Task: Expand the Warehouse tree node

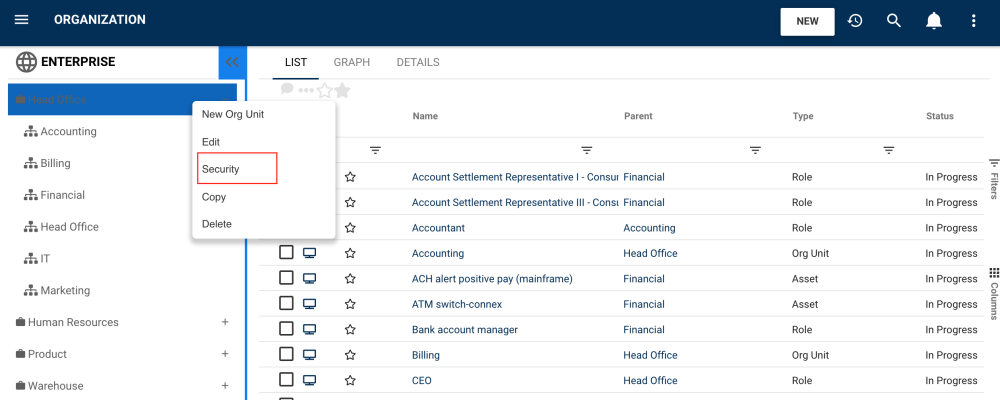Action: pos(225,386)
